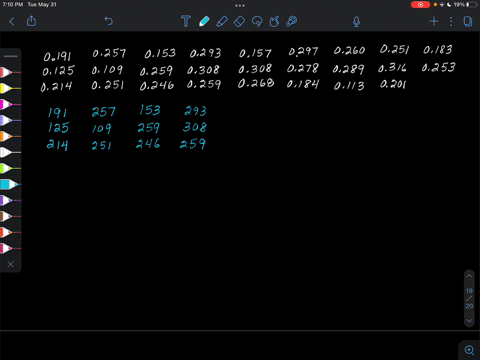Select the Text tool

coord(186,21)
